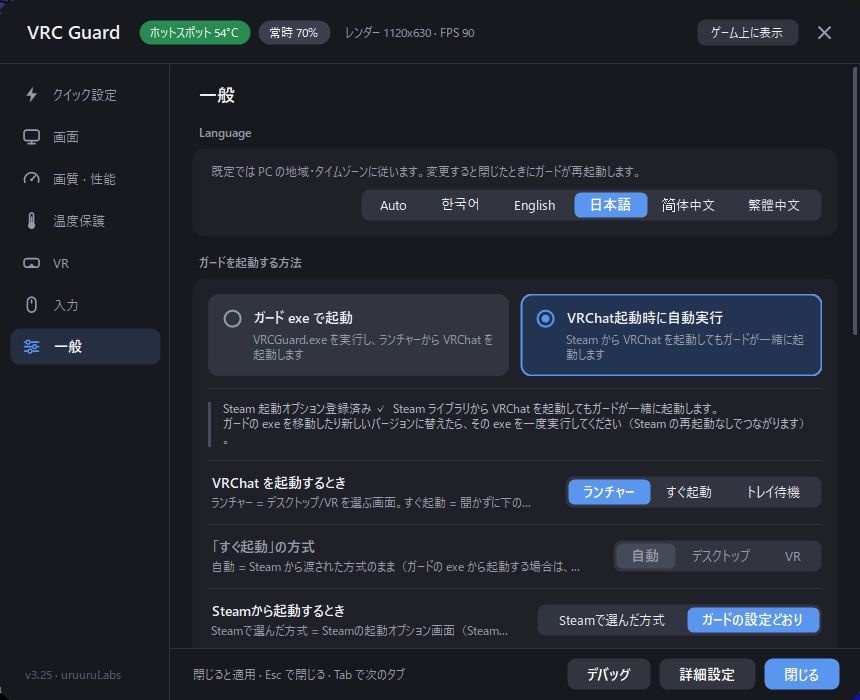Click the thermometer icon beside 温度保護
The width and height of the screenshot is (860, 700).
tap(32, 221)
